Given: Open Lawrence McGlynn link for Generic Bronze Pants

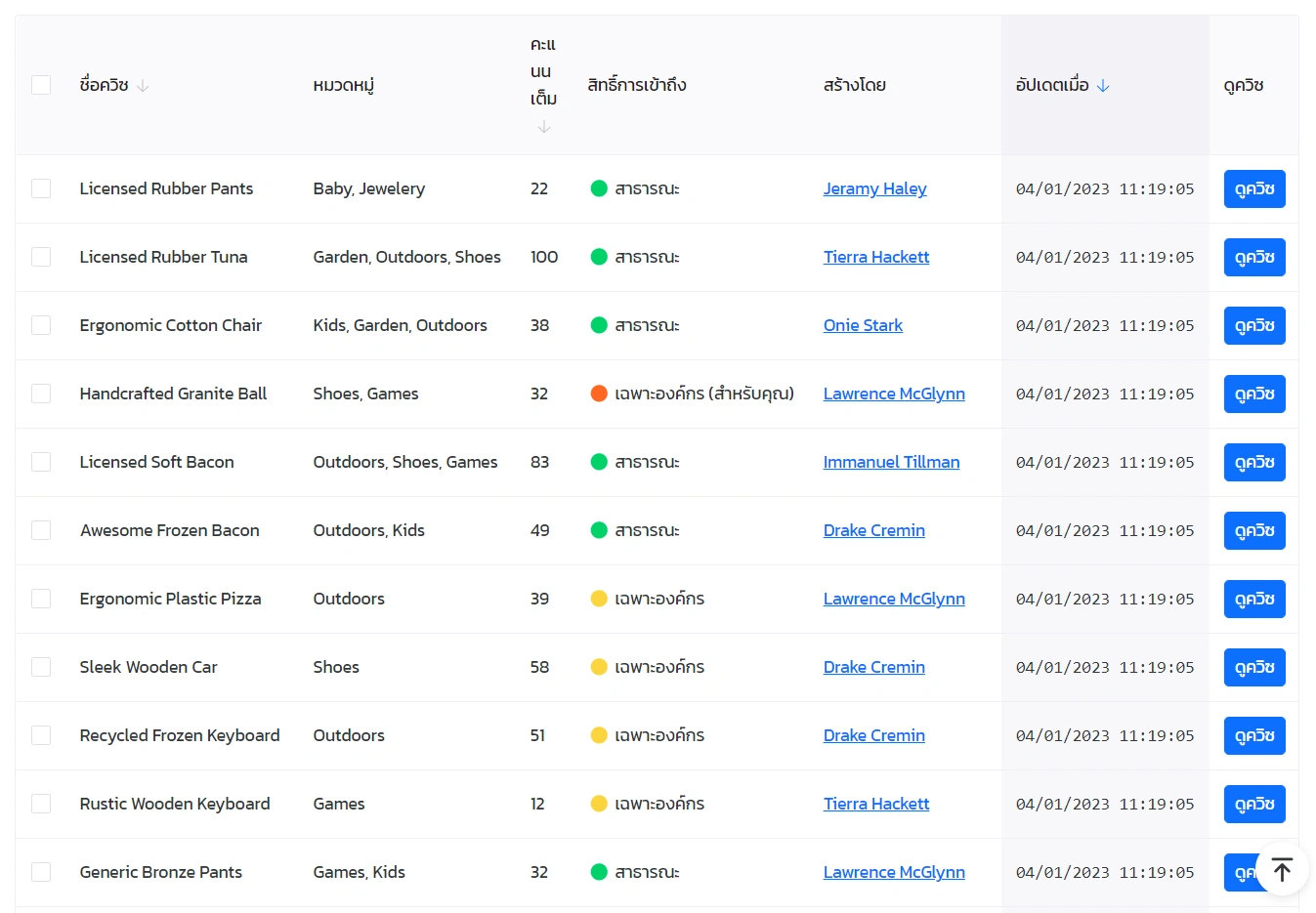Looking at the screenshot, I should [x=894, y=872].
